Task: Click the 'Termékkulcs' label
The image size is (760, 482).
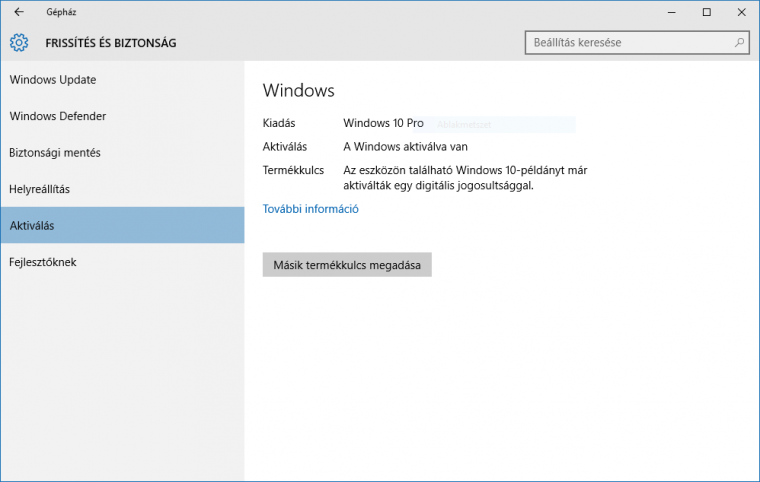Action: [x=293, y=170]
